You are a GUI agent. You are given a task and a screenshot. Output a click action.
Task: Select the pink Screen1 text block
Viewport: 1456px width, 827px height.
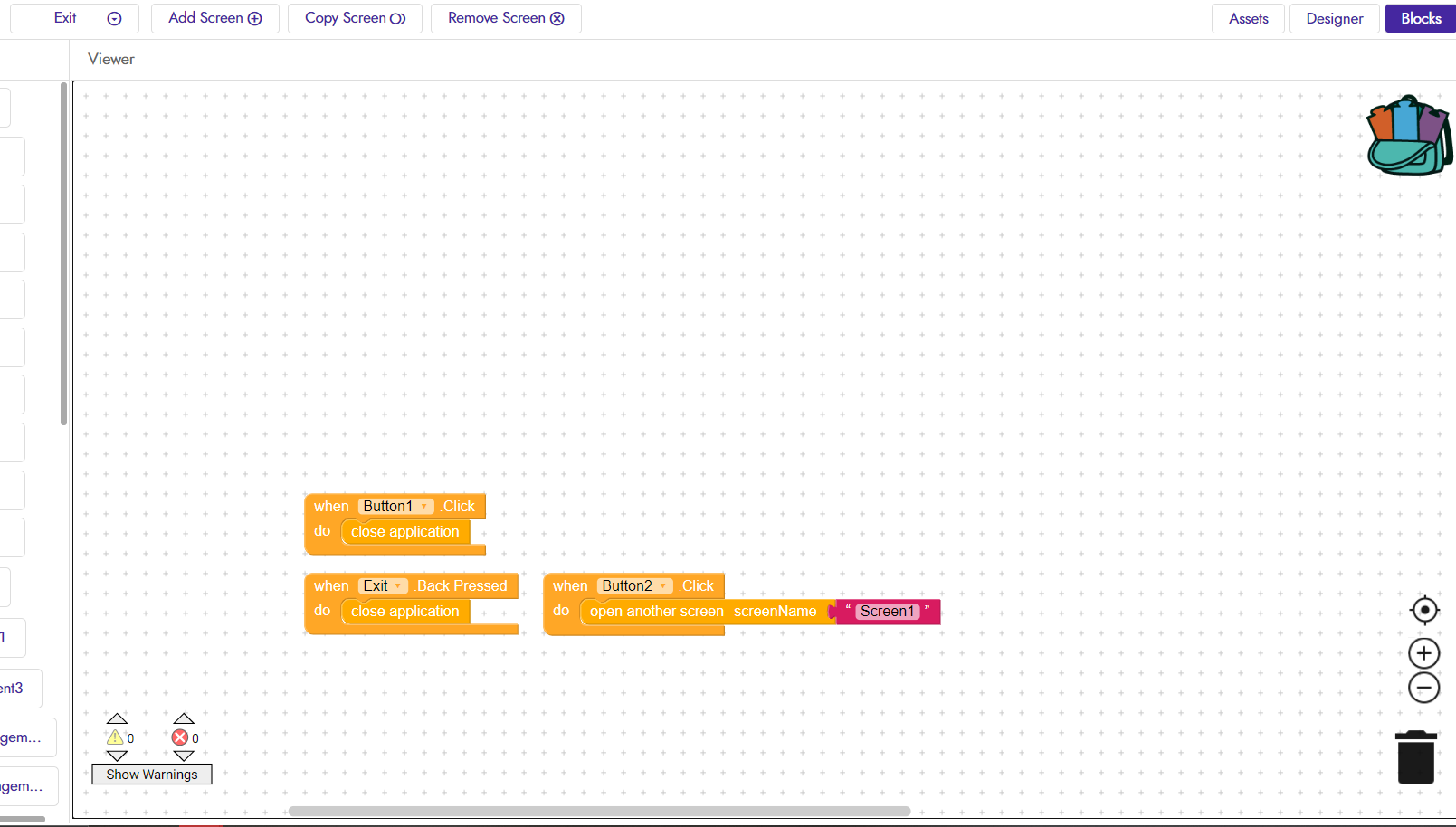[888, 612]
